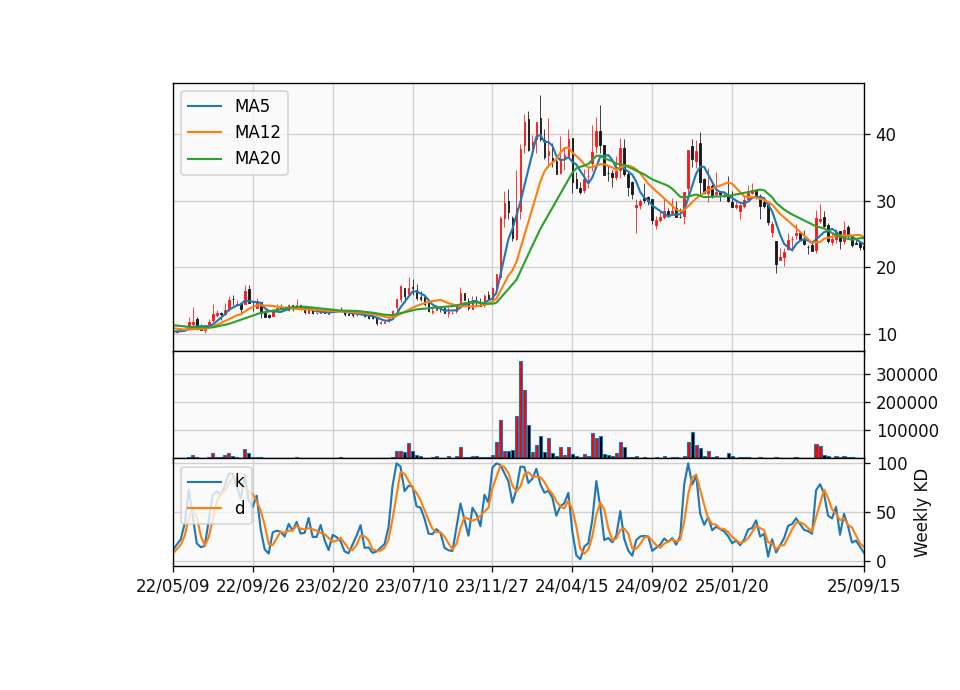The height and width of the screenshot is (690, 960).
Task: Click the volume axis value 200000
Action: coord(907,403)
